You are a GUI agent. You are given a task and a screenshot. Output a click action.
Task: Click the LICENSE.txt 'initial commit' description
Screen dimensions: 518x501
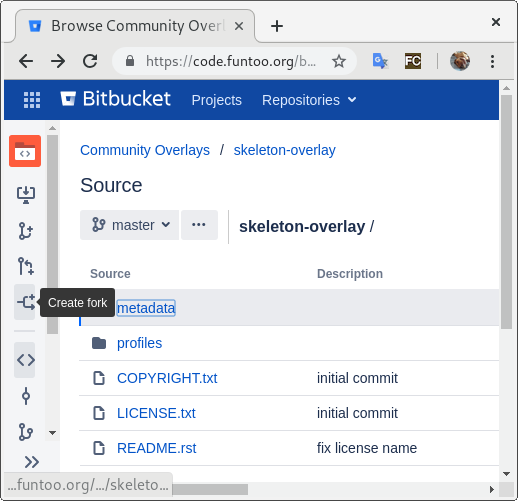pyautogui.click(x=357, y=413)
